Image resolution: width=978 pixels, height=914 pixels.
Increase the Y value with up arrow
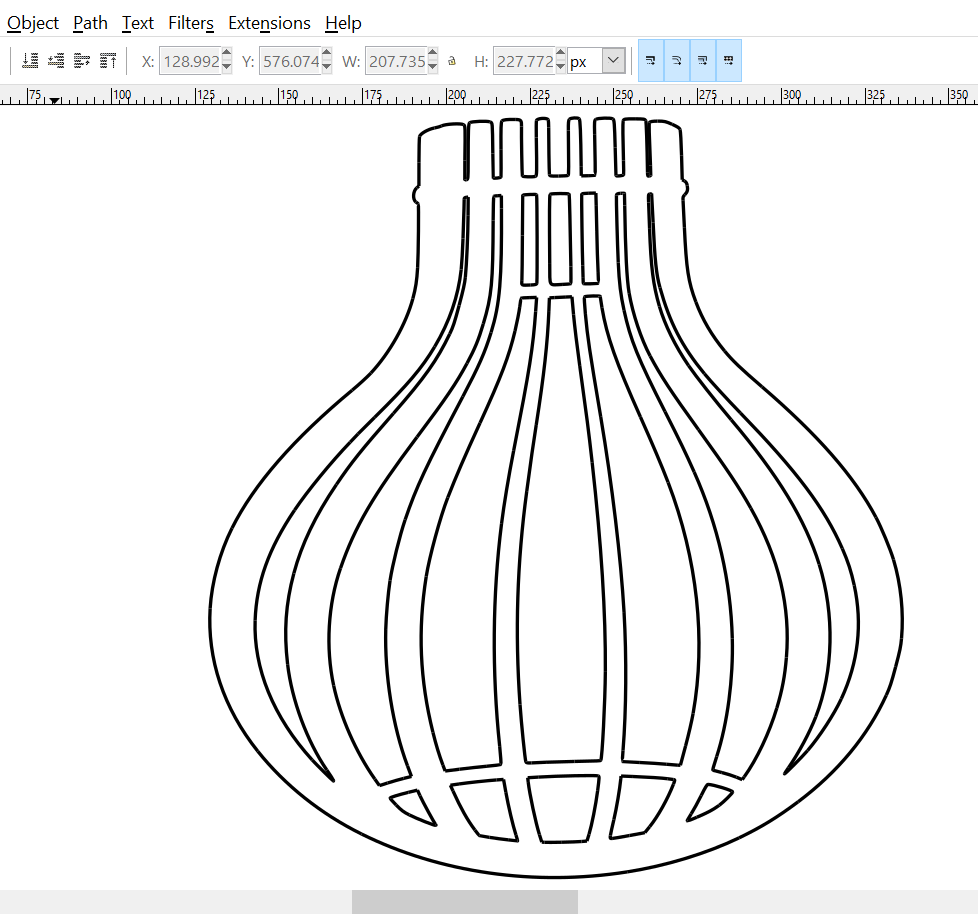click(327, 54)
